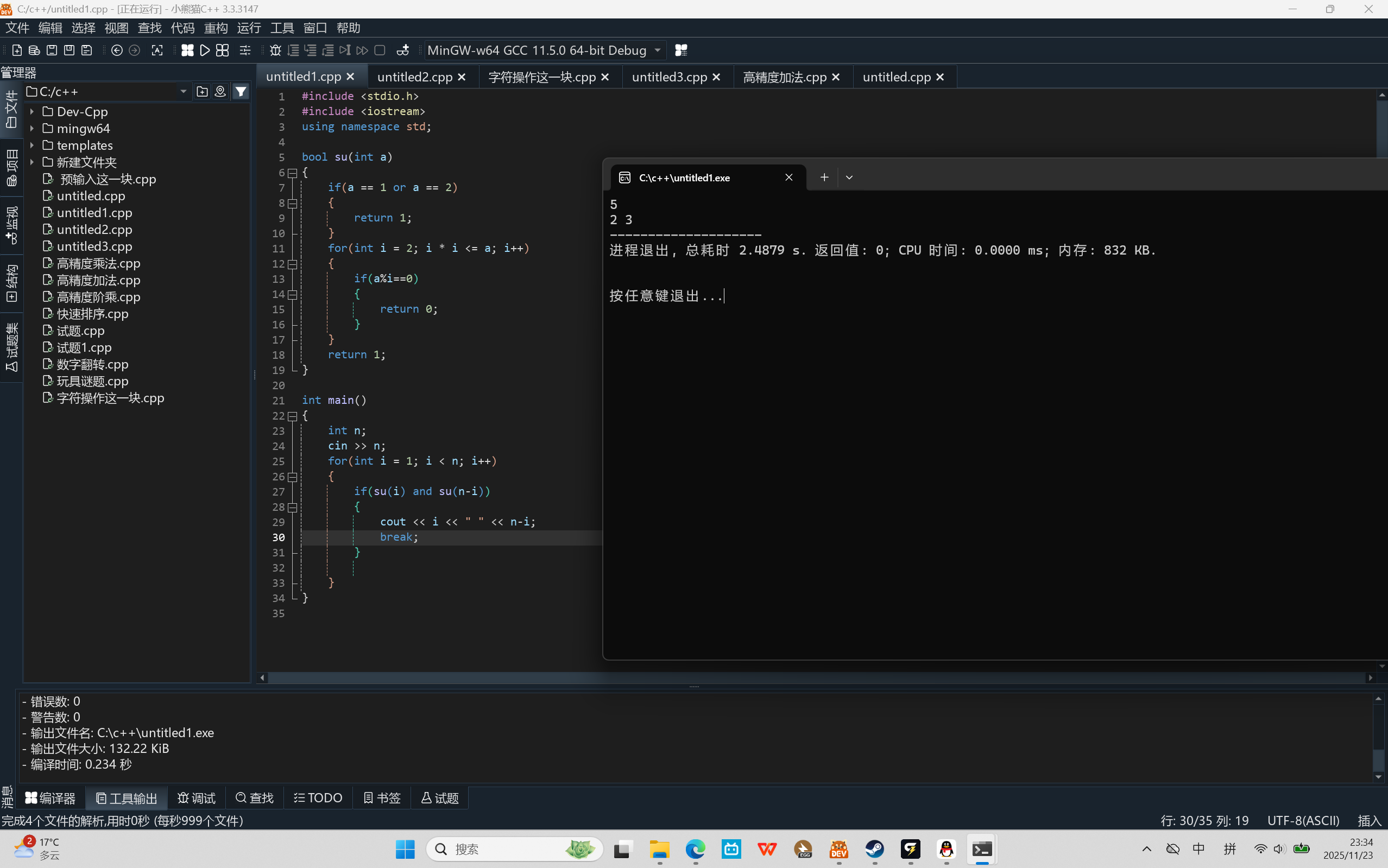1388x868 pixels.
Task: Expand the Dev-Cpp folder
Action: coord(32,111)
